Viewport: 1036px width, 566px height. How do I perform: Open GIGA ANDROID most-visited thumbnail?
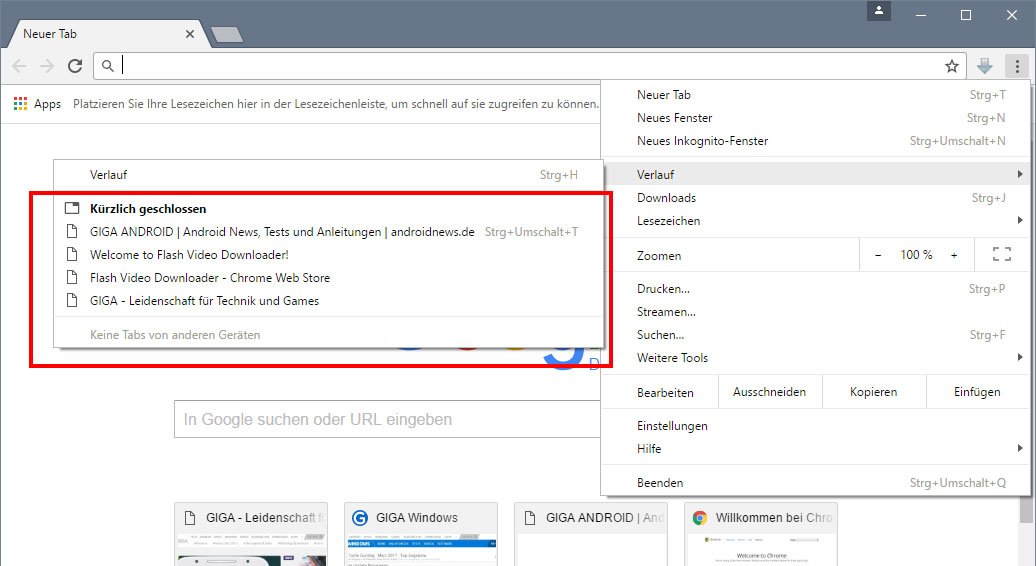pyautogui.click(x=591, y=534)
